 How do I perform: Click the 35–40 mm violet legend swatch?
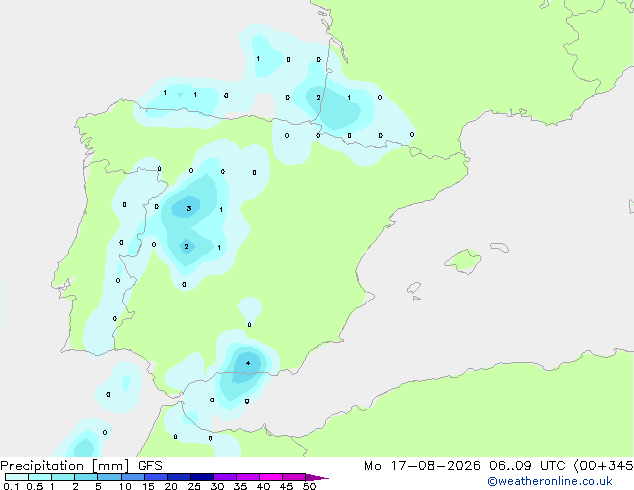point(247,477)
